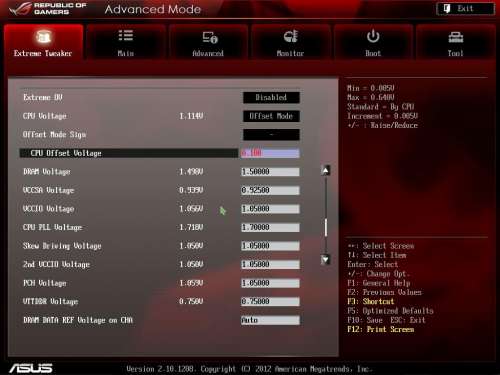Viewport: 500px width, 375px height.
Task: Select the highlighted CPU Offset Voltage row
Action: coord(129,153)
